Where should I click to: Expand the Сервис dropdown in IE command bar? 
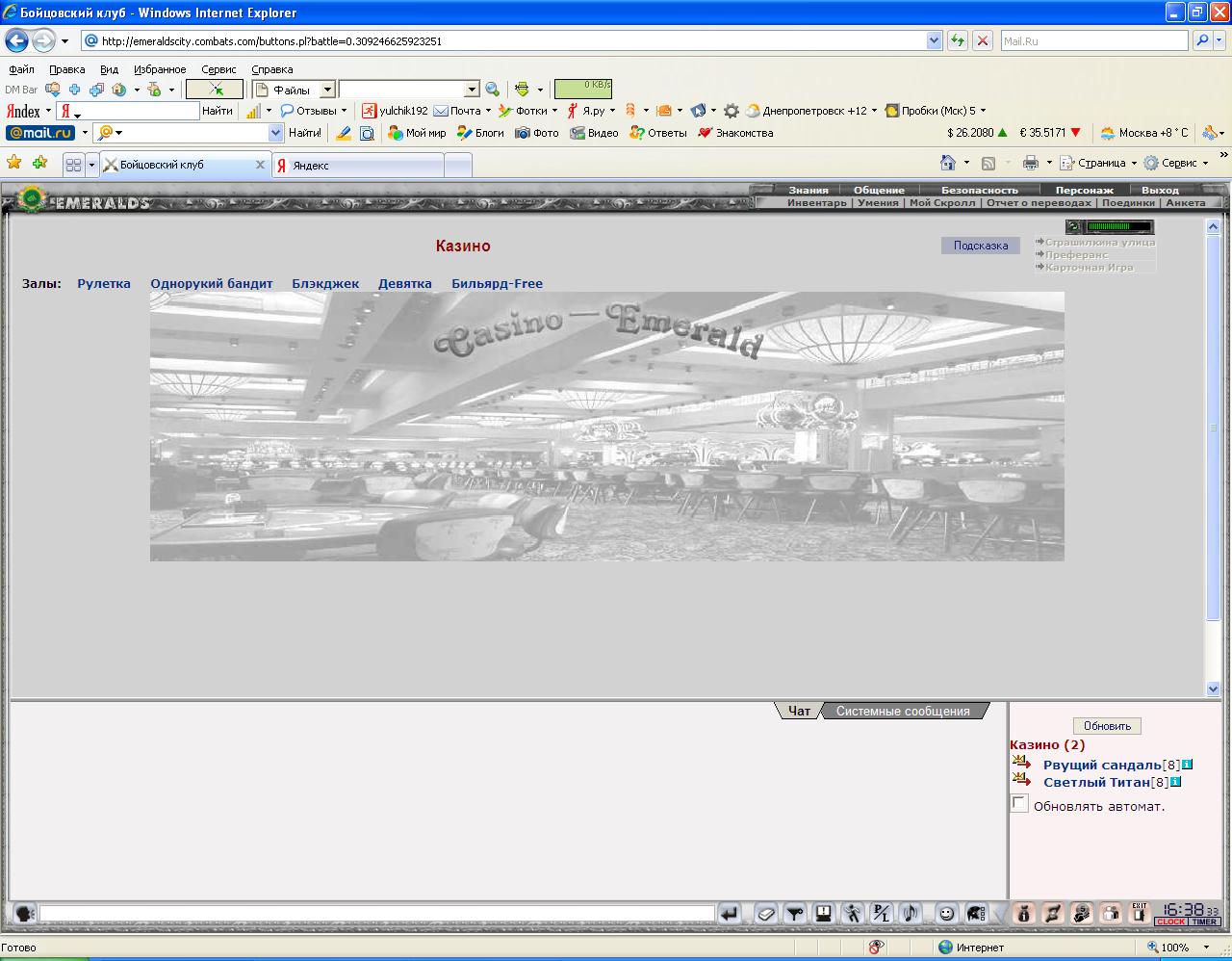point(1205,163)
